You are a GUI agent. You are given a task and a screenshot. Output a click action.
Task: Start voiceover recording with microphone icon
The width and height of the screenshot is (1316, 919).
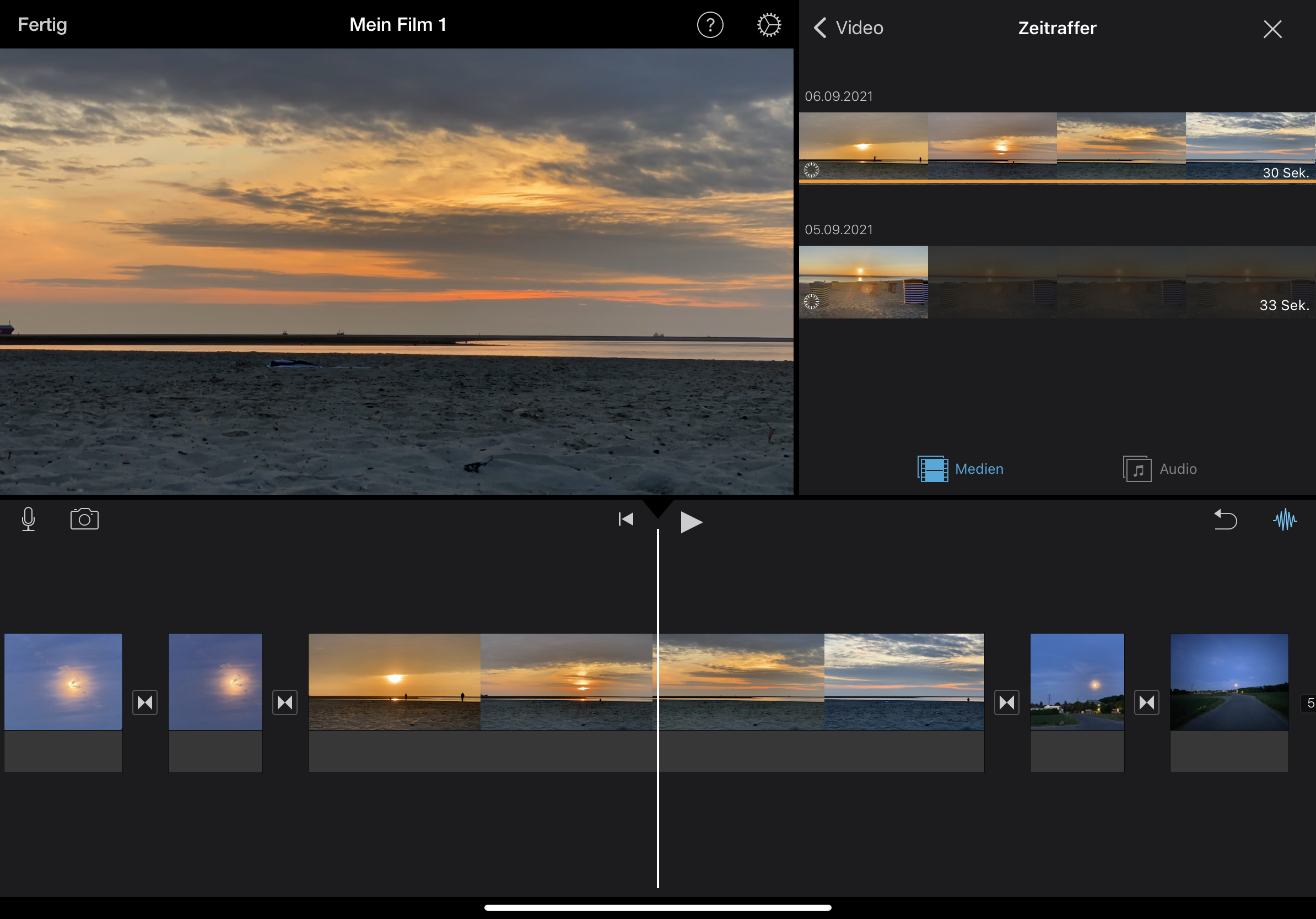(28, 520)
